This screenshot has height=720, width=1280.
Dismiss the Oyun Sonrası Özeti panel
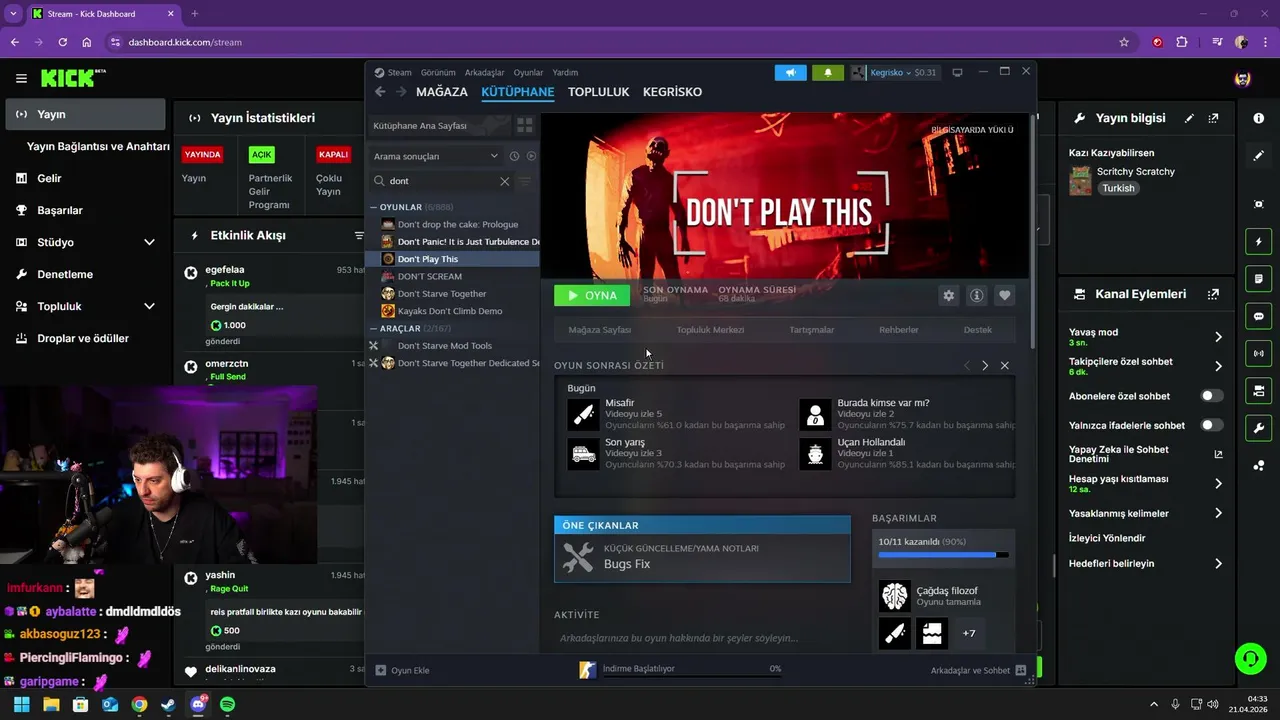coord(1005,366)
